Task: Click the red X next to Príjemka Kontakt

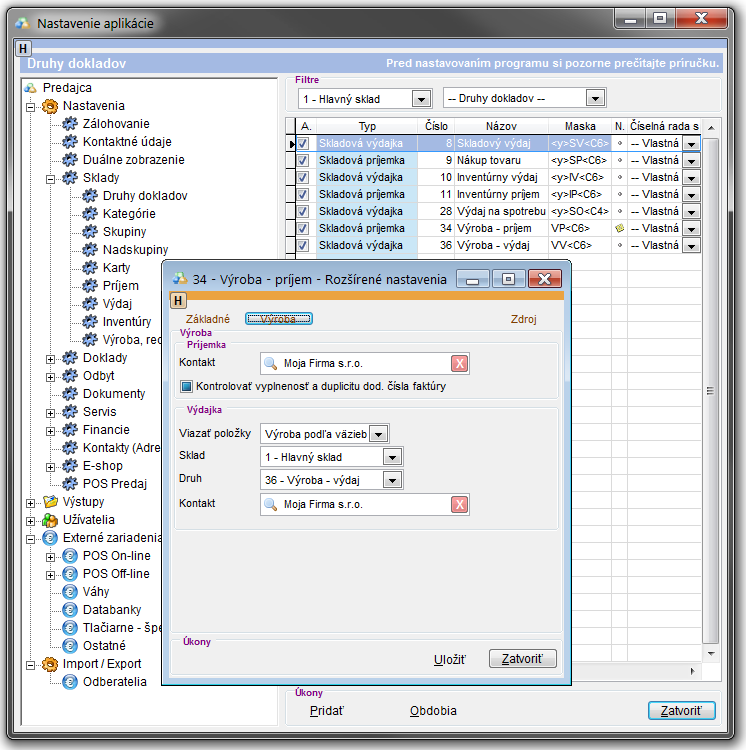Action: point(459,363)
